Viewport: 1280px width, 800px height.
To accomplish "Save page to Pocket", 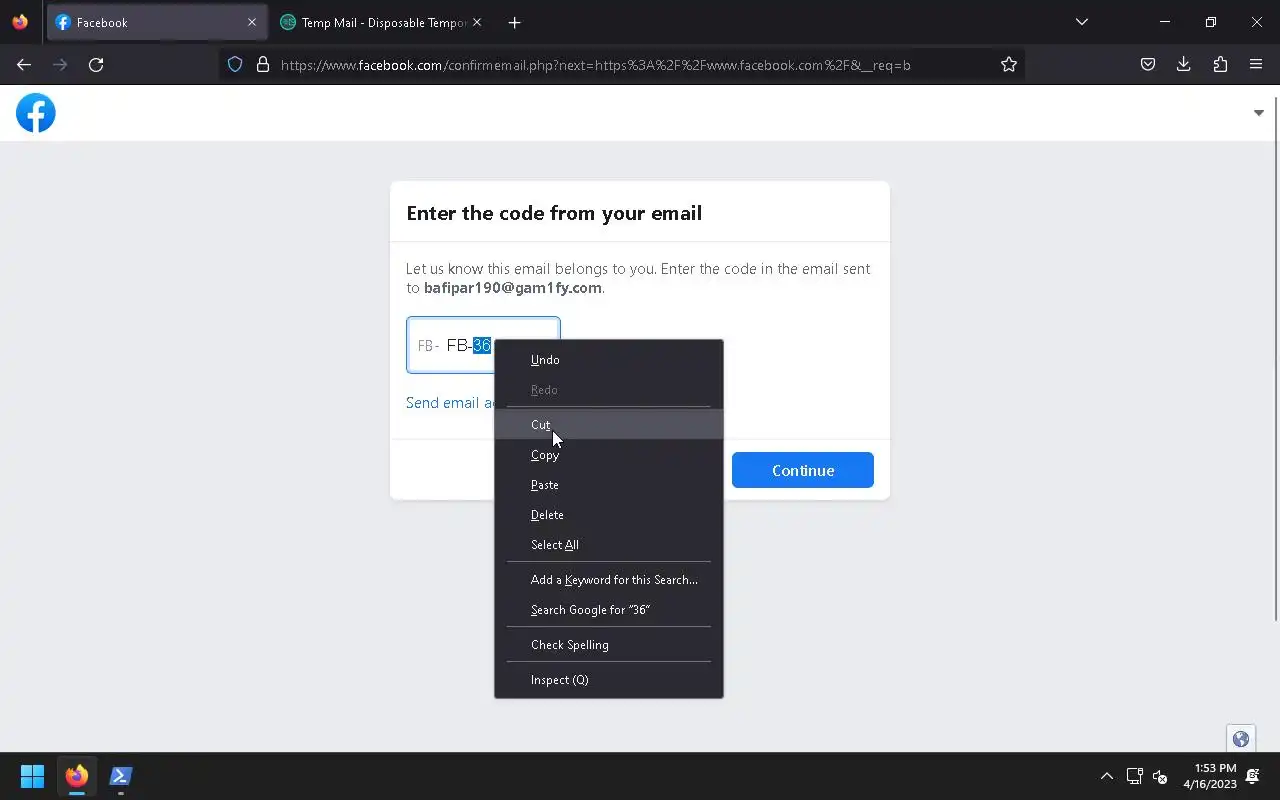I will coord(1148,65).
